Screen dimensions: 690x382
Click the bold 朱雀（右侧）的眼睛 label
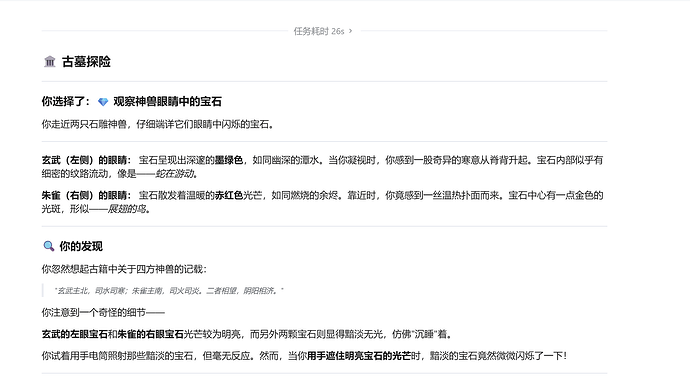tap(84, 195)
